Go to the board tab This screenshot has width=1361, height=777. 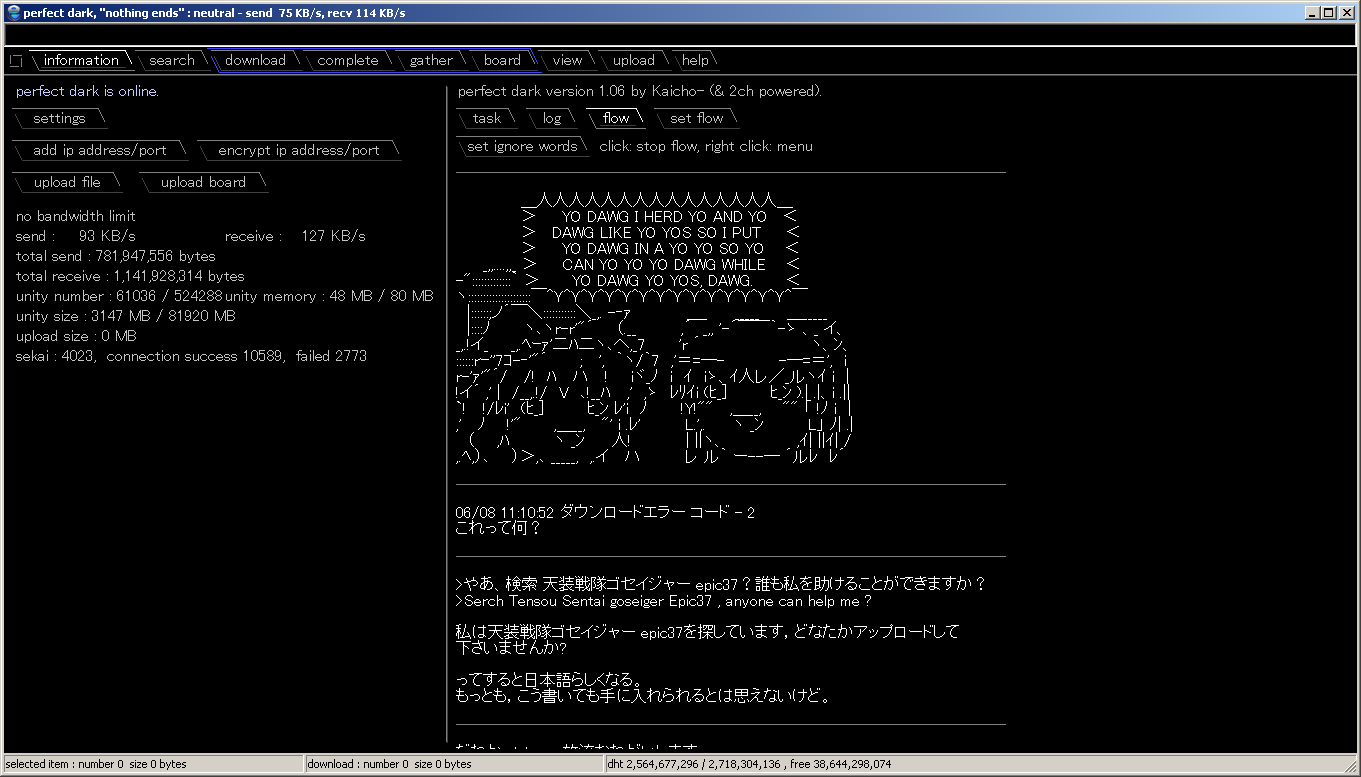click(502, 60)
